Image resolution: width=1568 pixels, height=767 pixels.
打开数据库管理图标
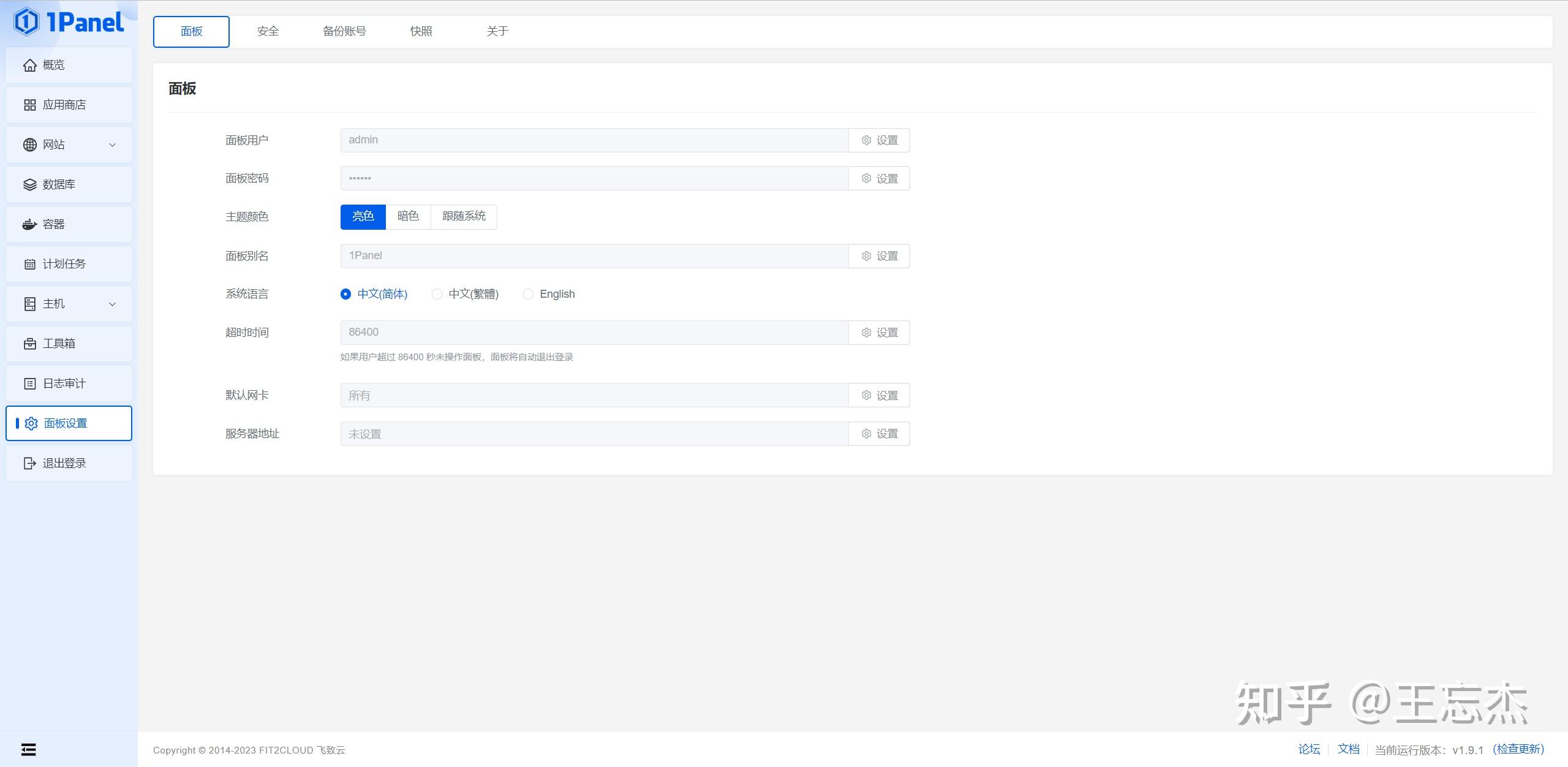point(30,184)
